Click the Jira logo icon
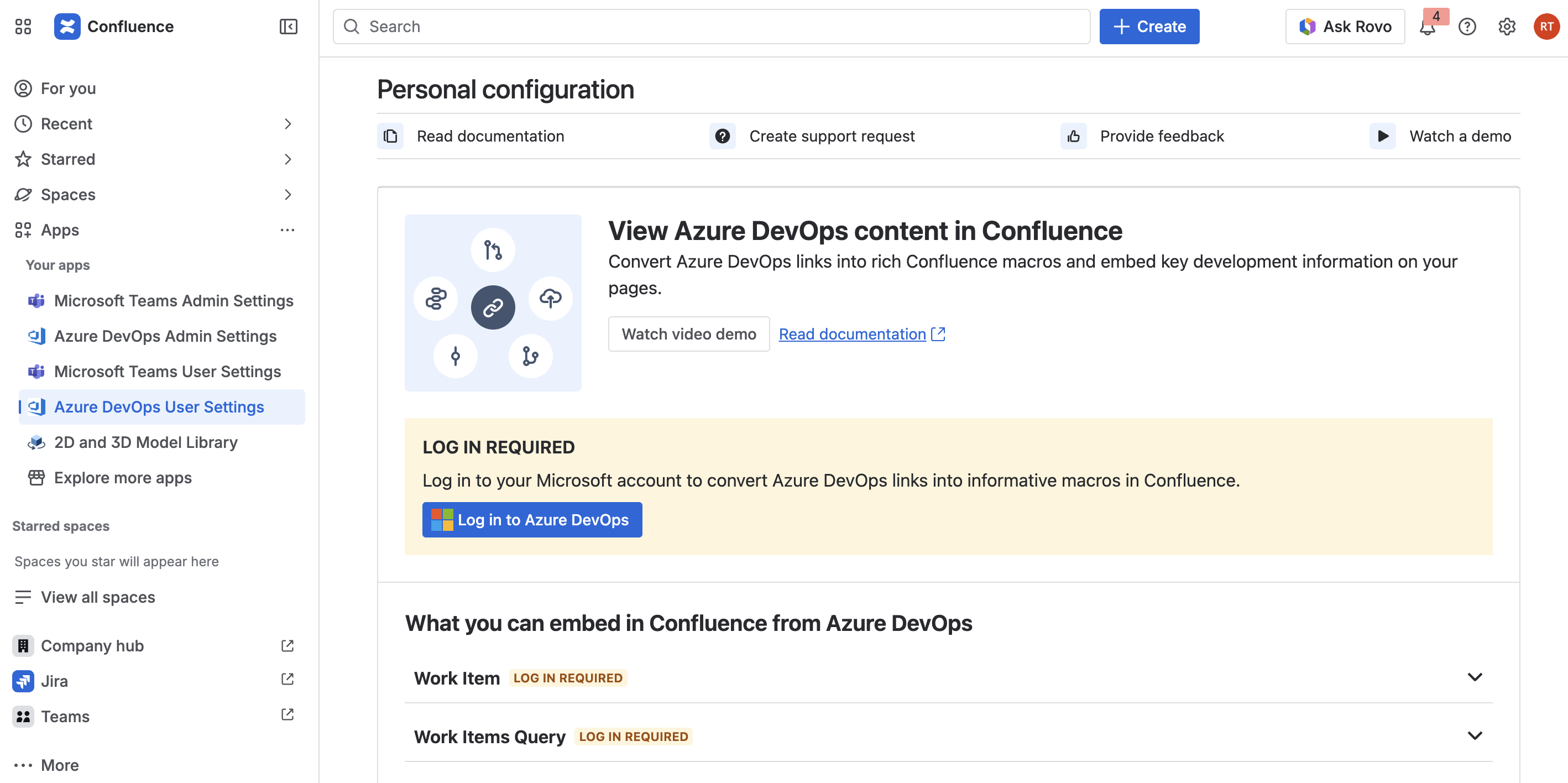This screenshot has height=783, width=1568. tap(23, 681)
